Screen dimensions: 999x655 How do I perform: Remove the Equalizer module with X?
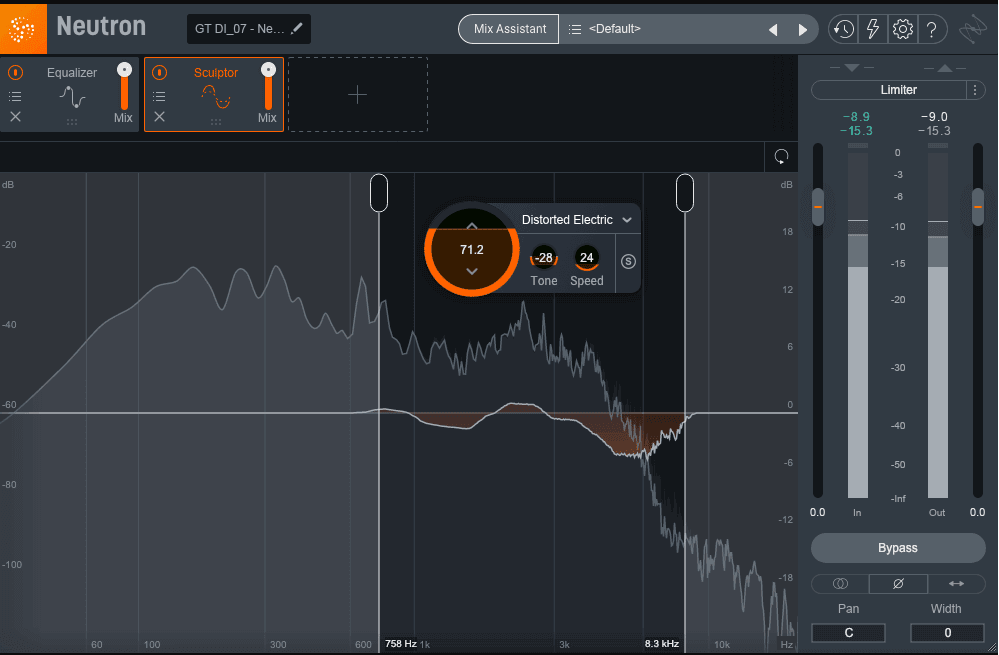(15, 117)
